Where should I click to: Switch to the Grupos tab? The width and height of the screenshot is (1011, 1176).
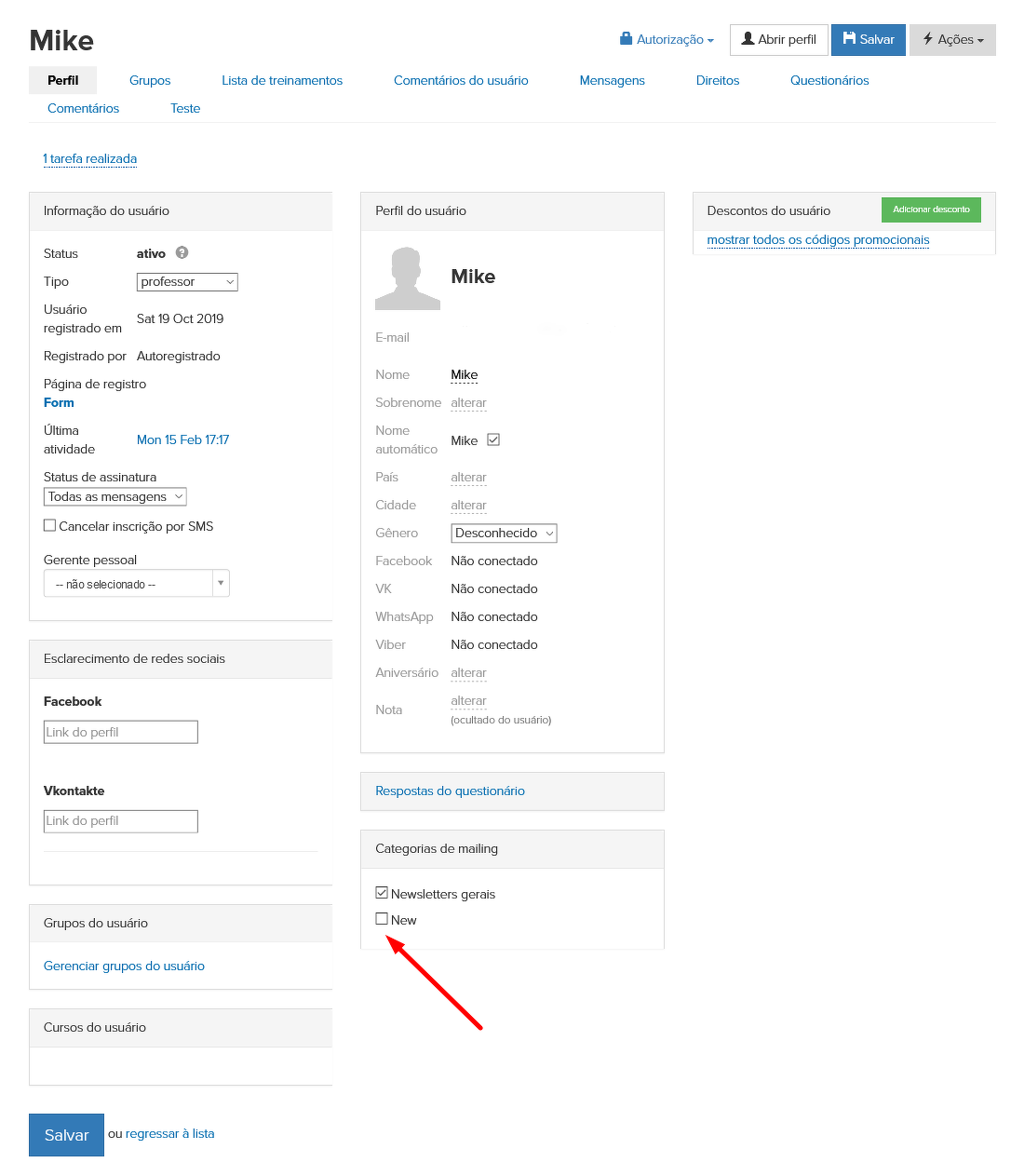coord(150,81)
